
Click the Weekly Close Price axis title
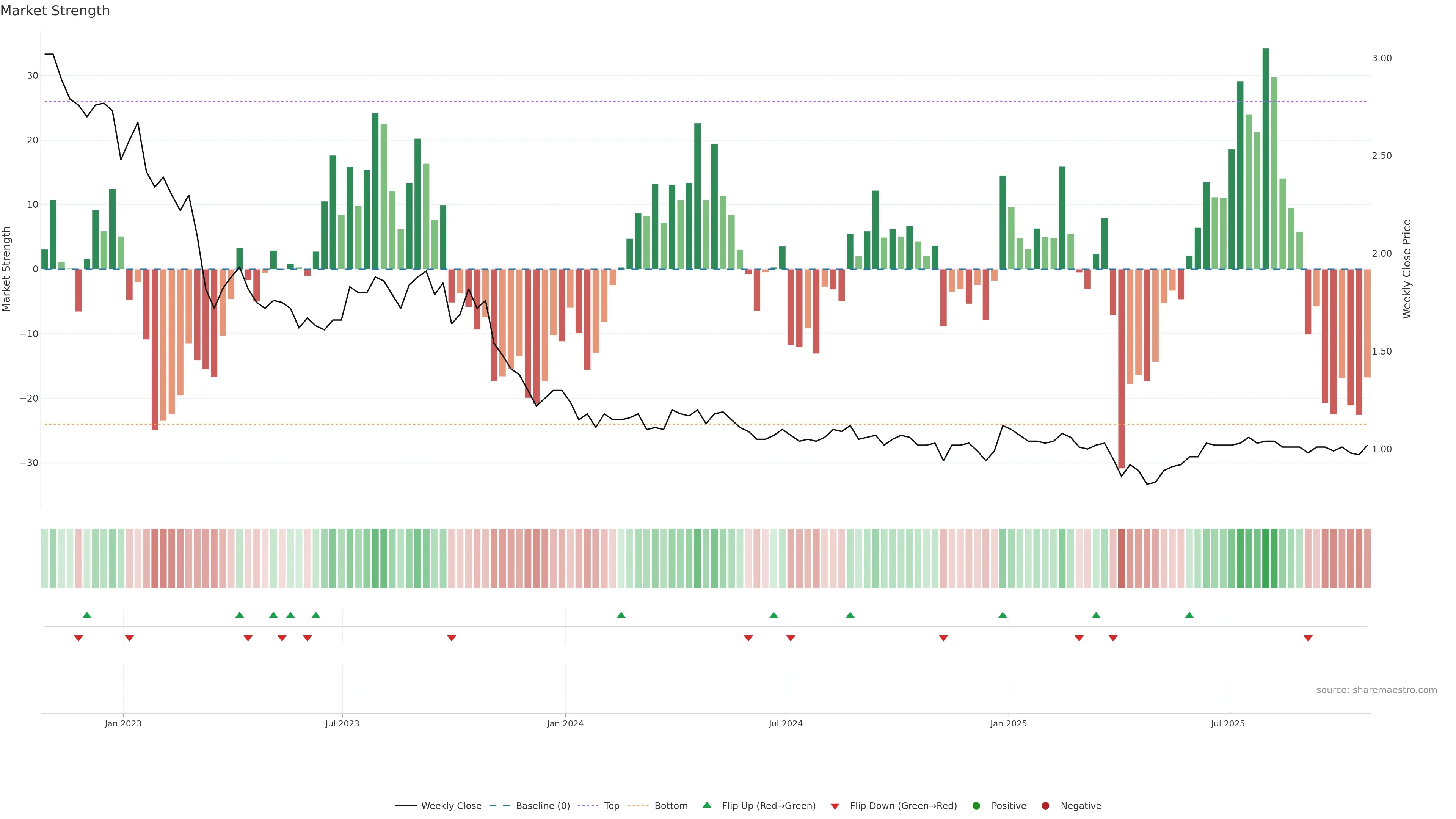click(1407, 269)
